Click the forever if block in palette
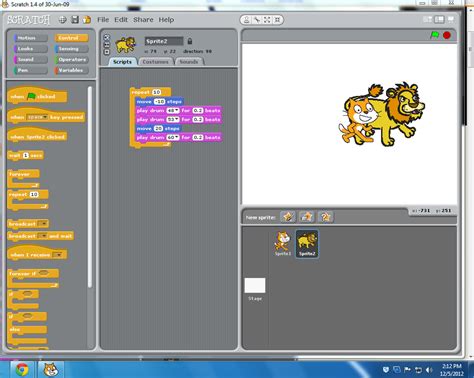 tap(33, 278)
